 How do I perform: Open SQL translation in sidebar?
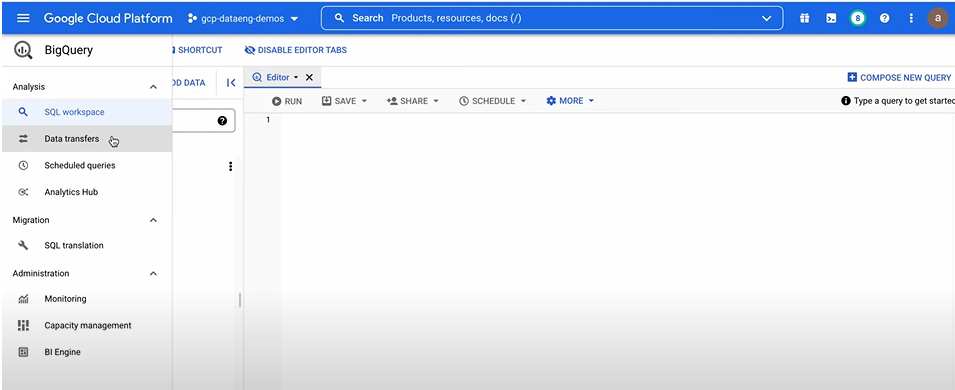click(x=86, y=246)
